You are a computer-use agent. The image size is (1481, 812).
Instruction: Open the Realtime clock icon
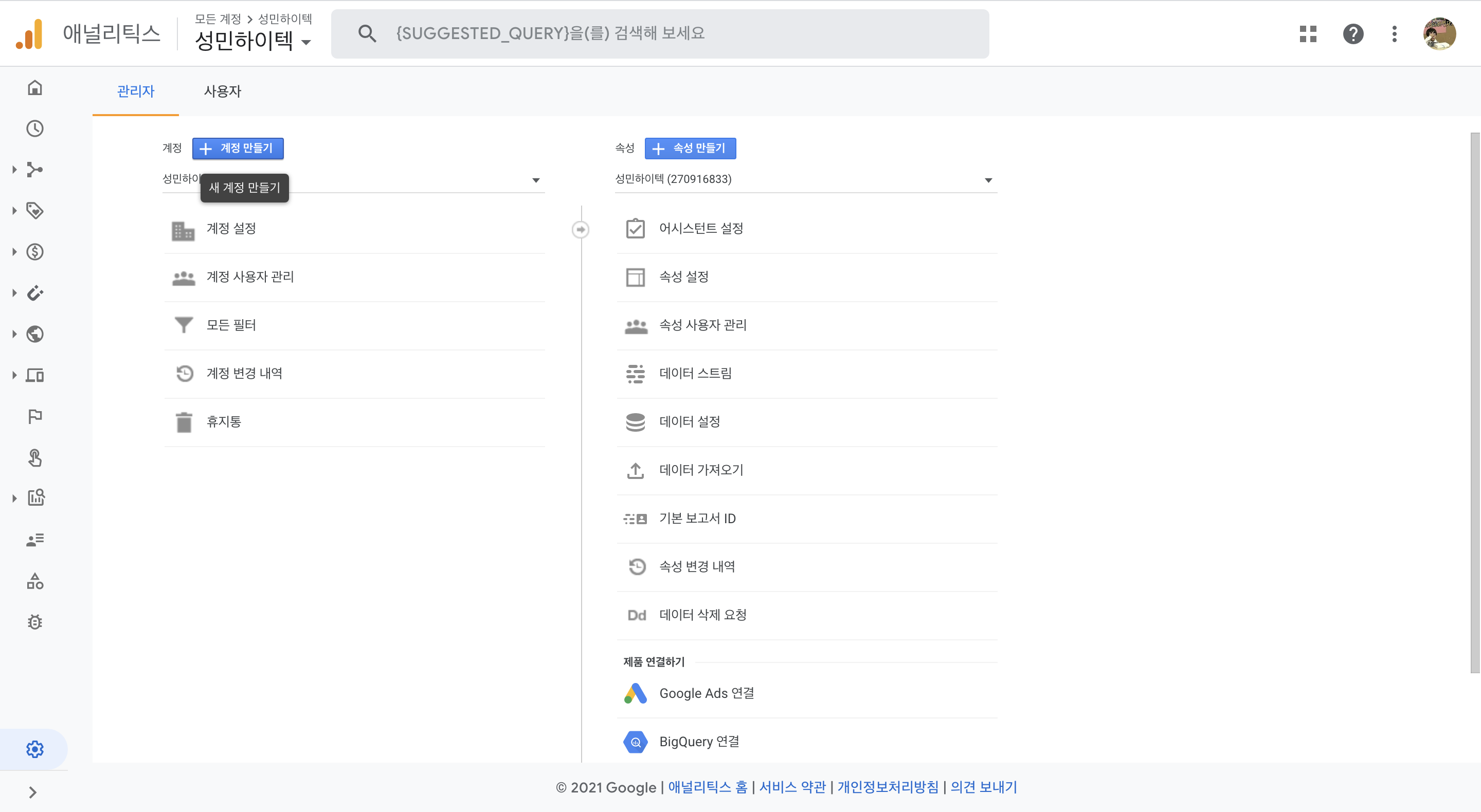(35, 128)
